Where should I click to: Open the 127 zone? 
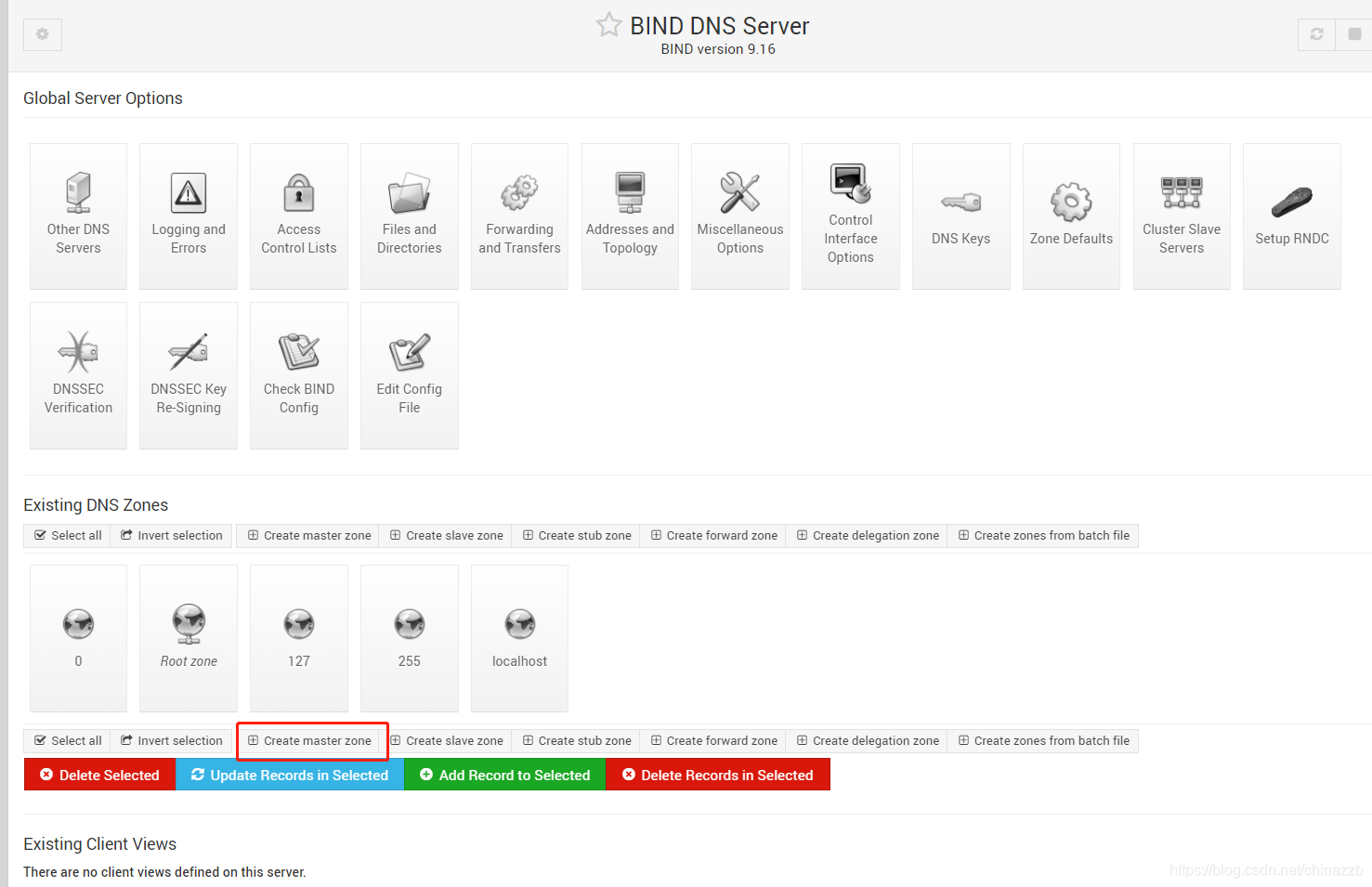tap(299, 638)
